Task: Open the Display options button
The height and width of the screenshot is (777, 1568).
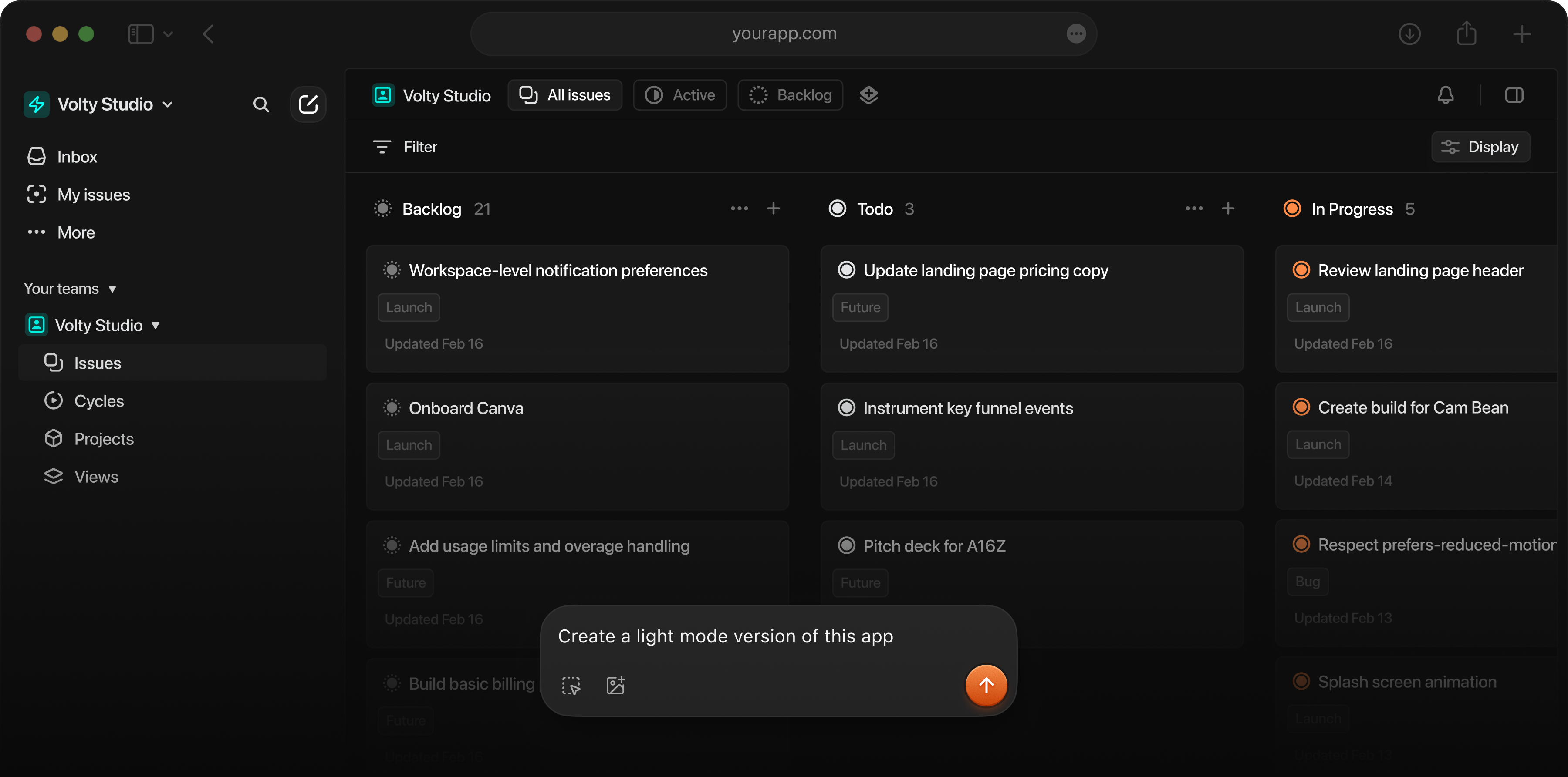Action: pos(1480,147)
